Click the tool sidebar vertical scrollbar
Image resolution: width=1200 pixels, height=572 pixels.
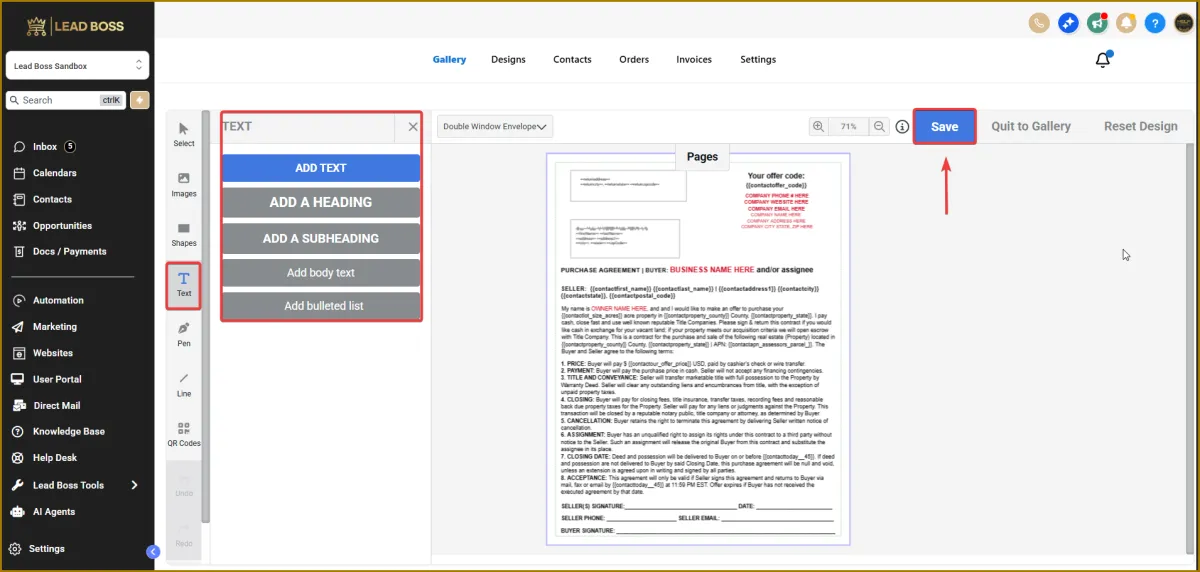pyautogui.click(x=206, y=315)
